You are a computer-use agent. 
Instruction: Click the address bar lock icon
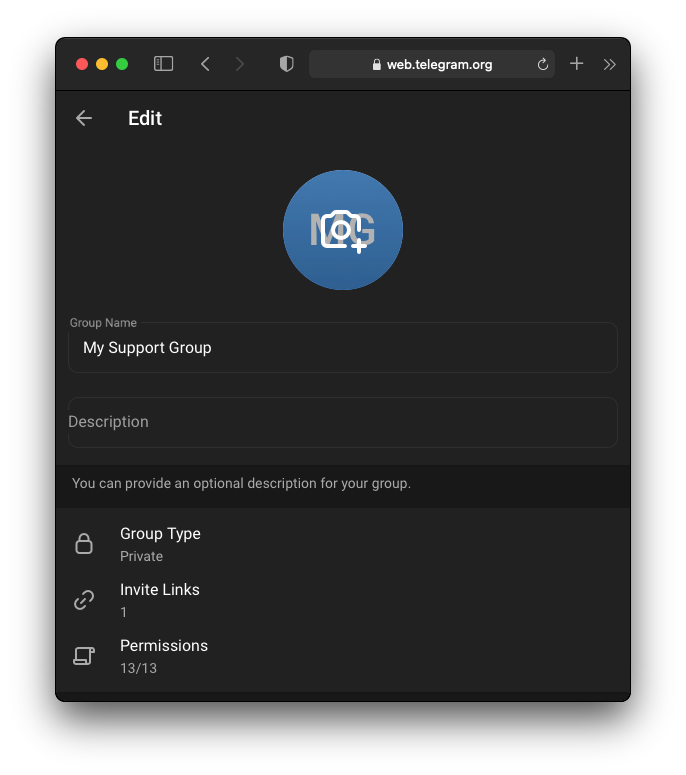coord(377,64)
